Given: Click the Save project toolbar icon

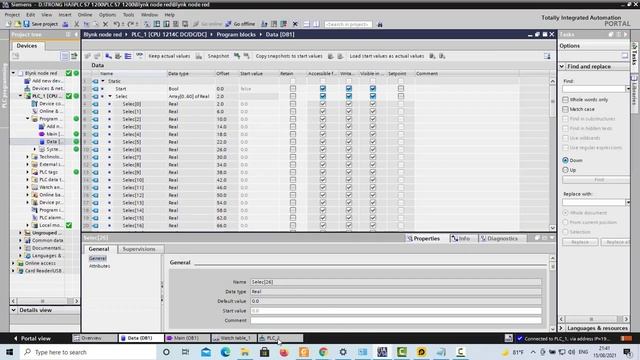Looking at the screenshot, I should click(x=27, y=24).
